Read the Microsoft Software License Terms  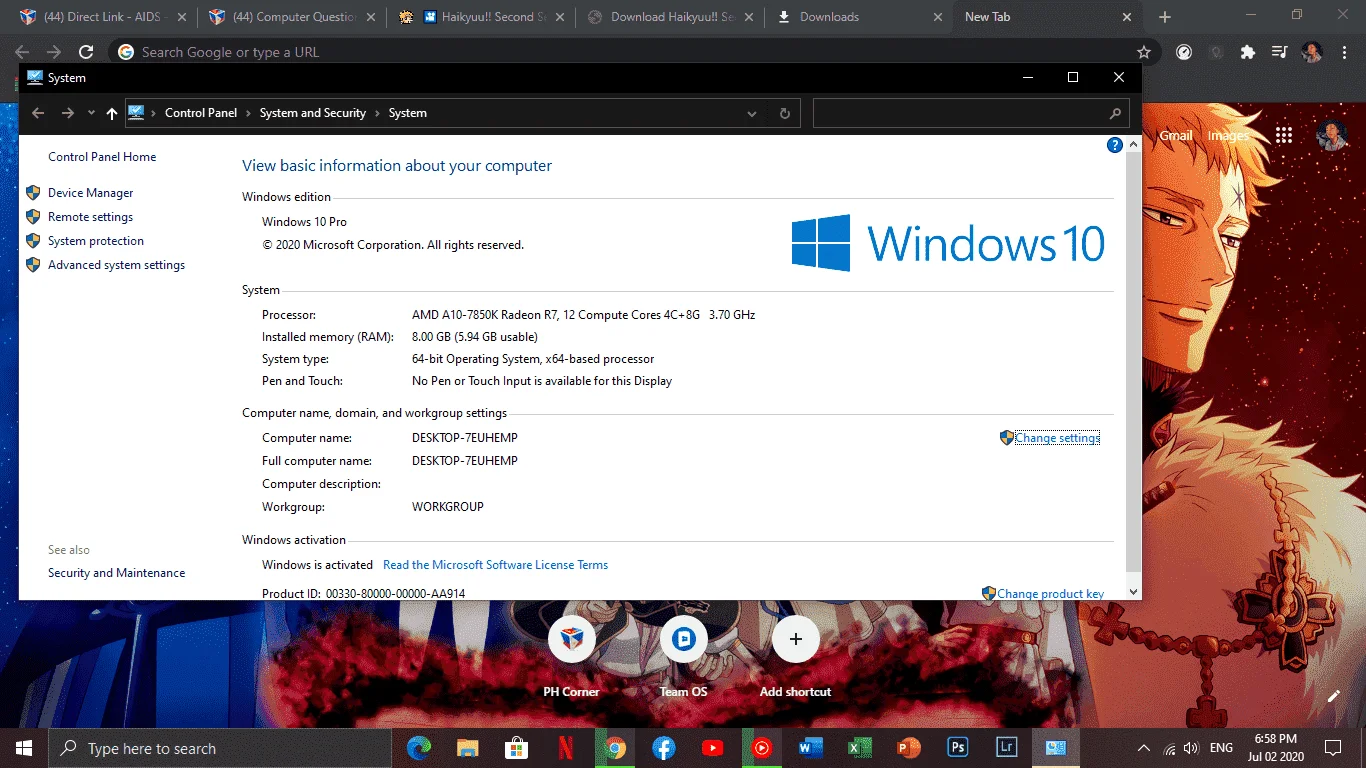click(495, 565)
